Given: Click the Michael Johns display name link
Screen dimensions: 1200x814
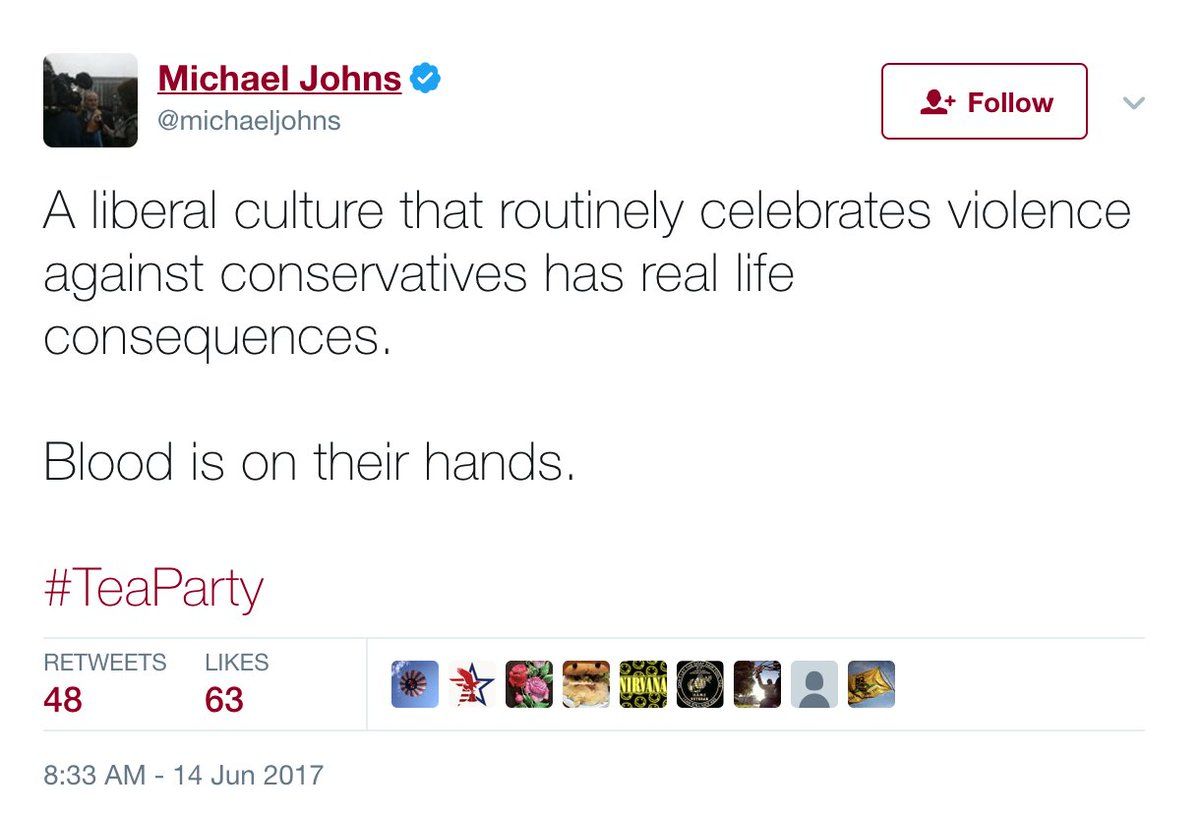Looking at the screenshot, I should tap(279, 79).
